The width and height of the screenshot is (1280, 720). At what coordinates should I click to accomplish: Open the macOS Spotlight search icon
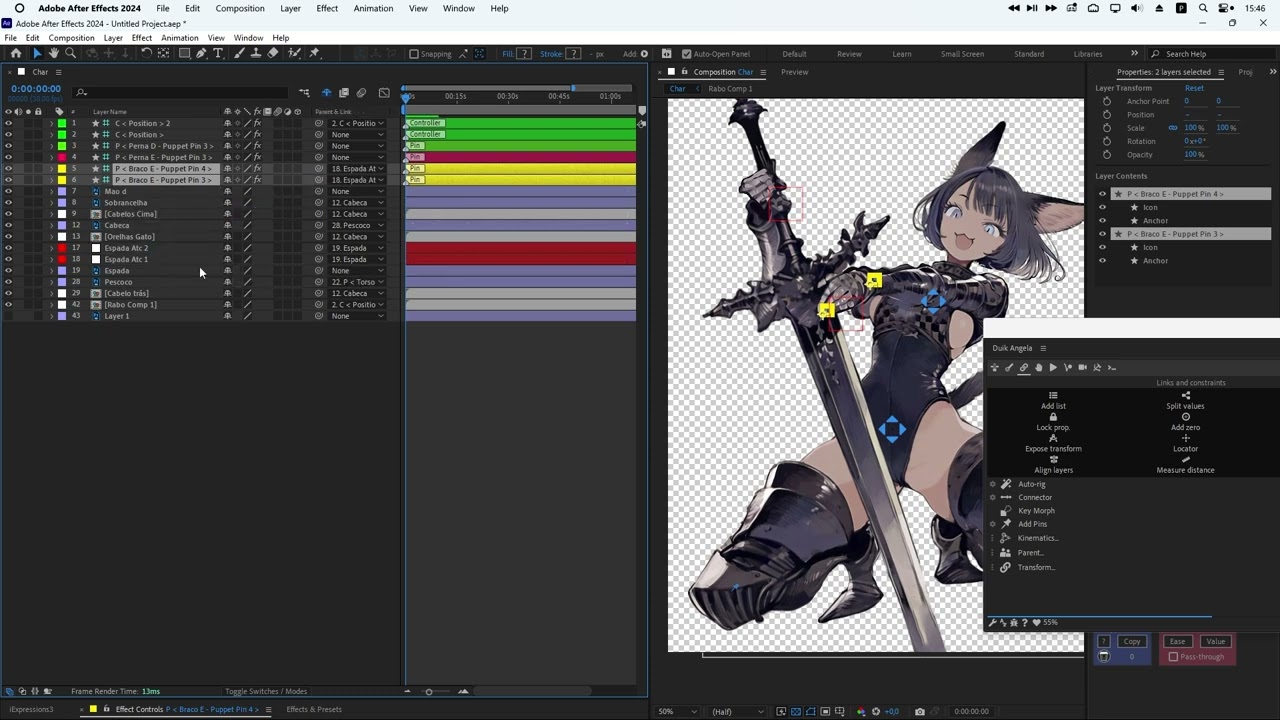click(x=1203, y=8)
